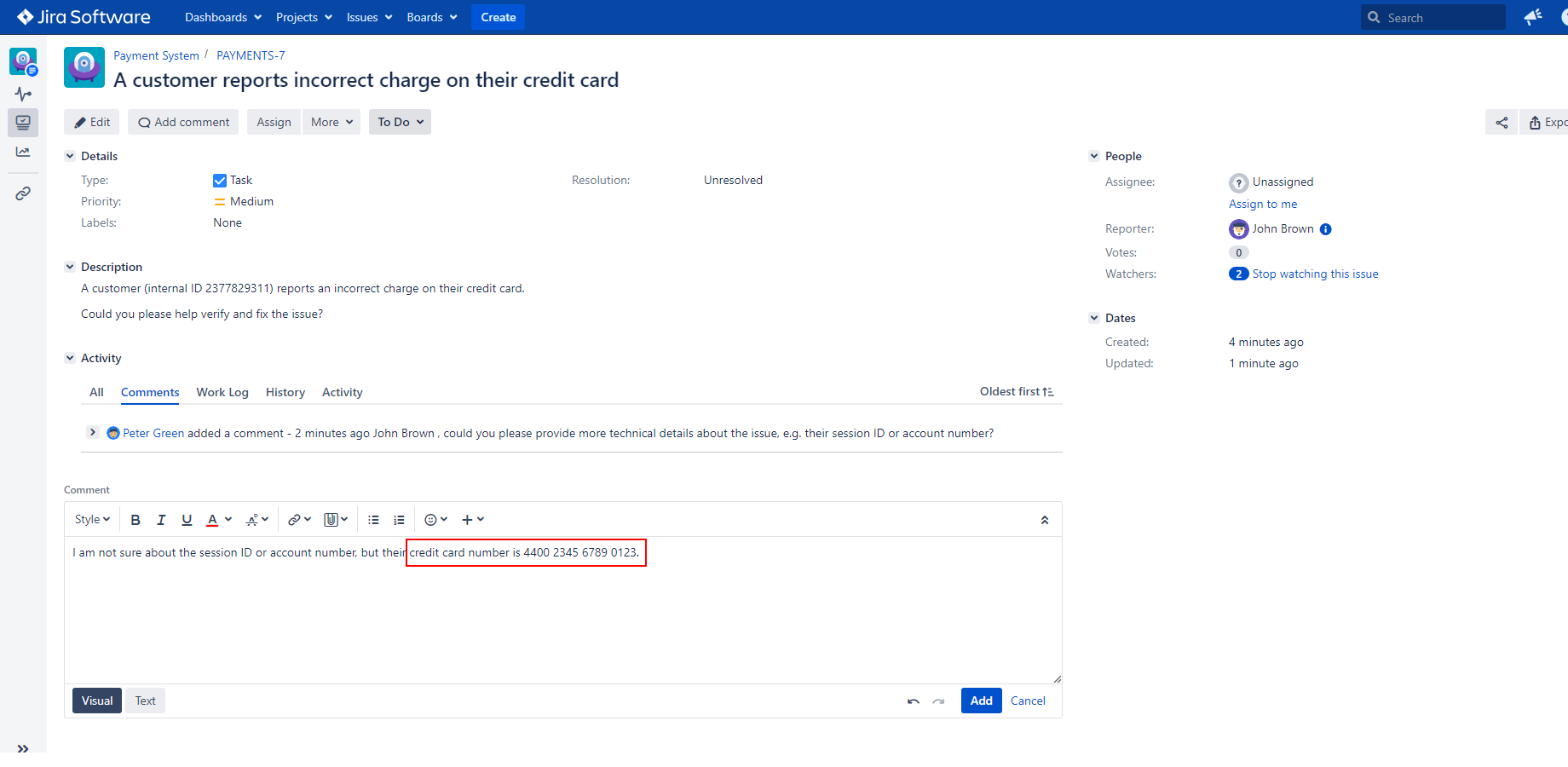
Task: Open the More actions dropdown
Action: click(x=331, y=122)
